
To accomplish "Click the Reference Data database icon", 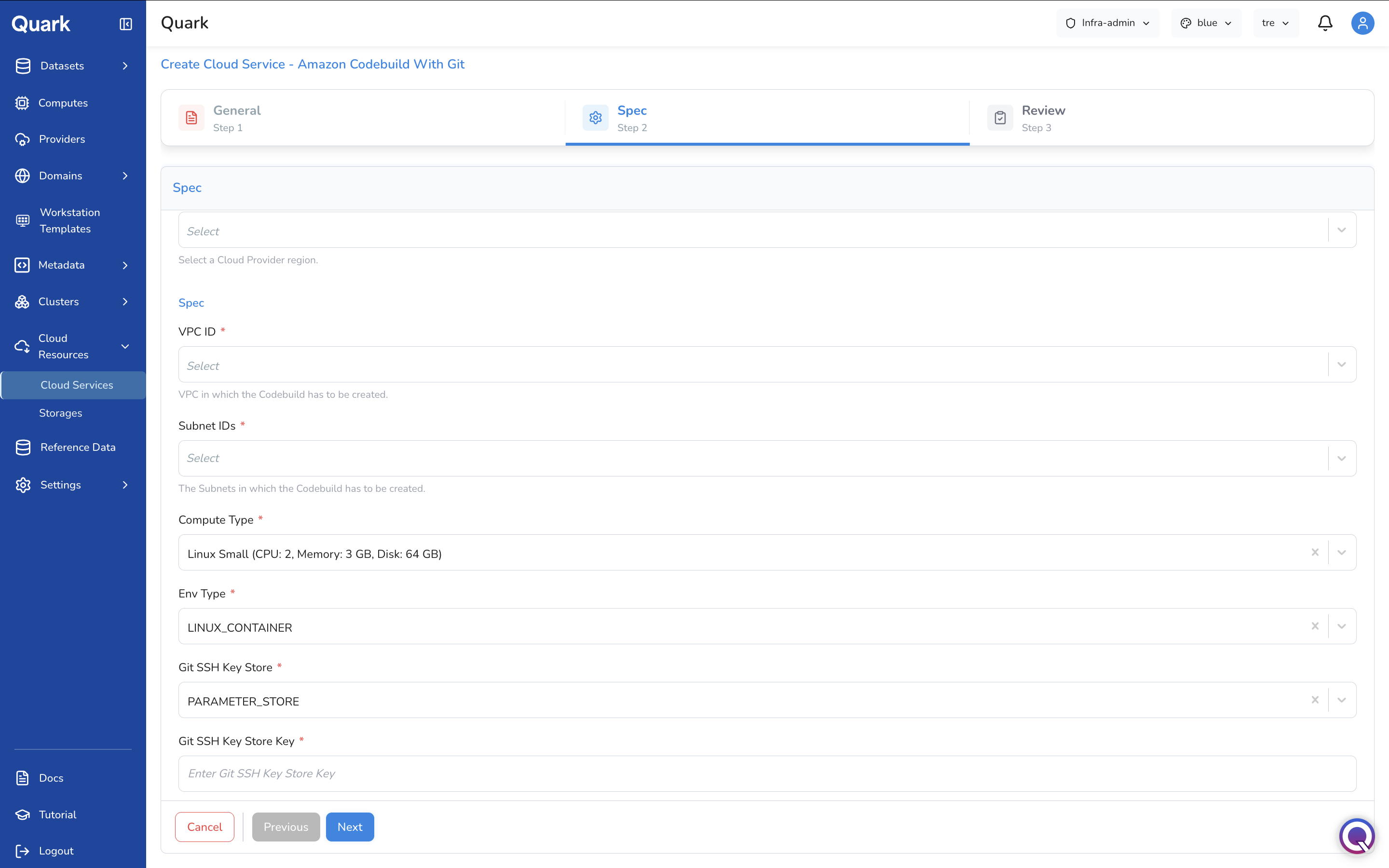I will coord(23,447).
